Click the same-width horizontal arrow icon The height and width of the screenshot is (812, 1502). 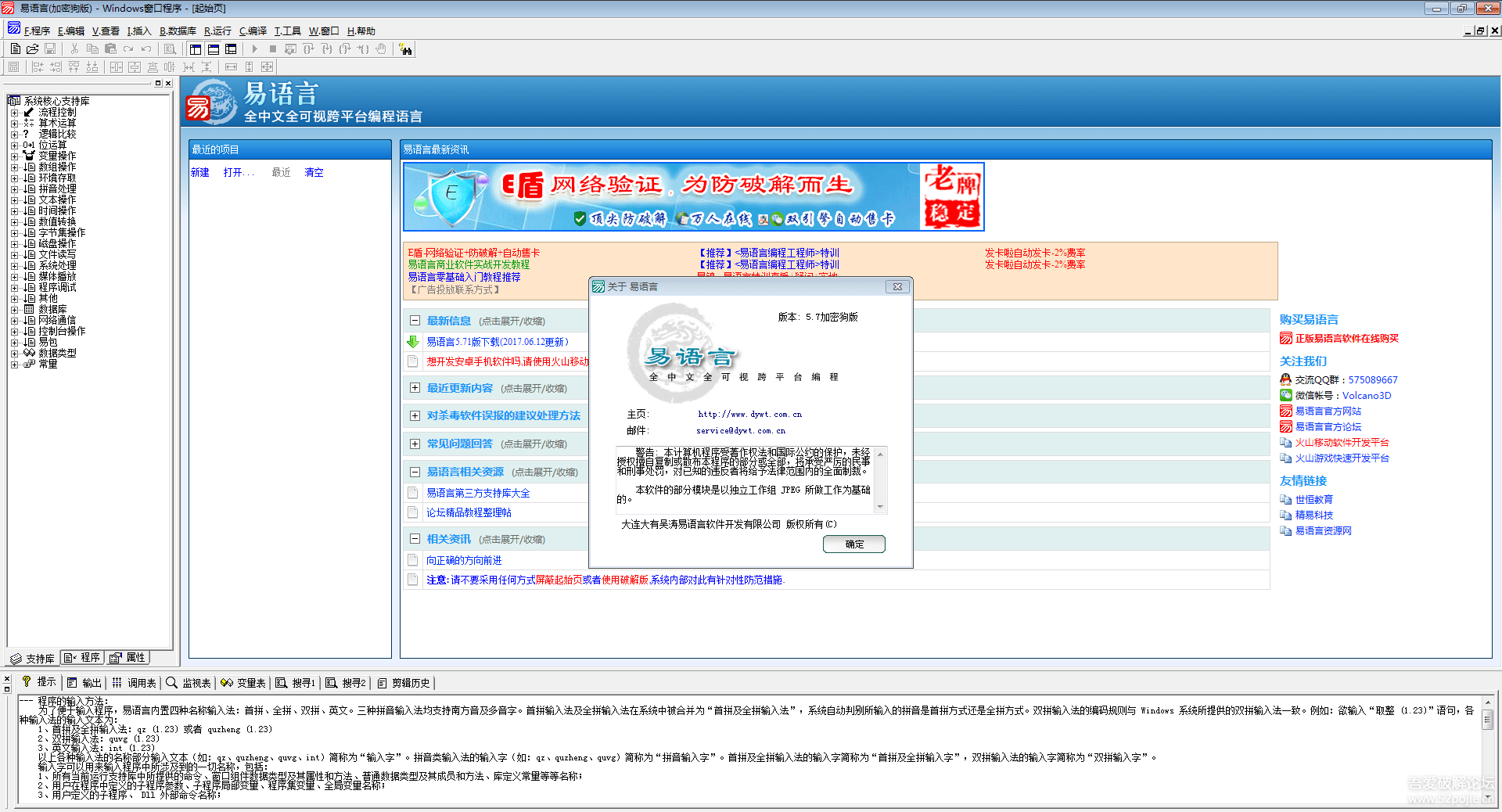pos(231,67)
